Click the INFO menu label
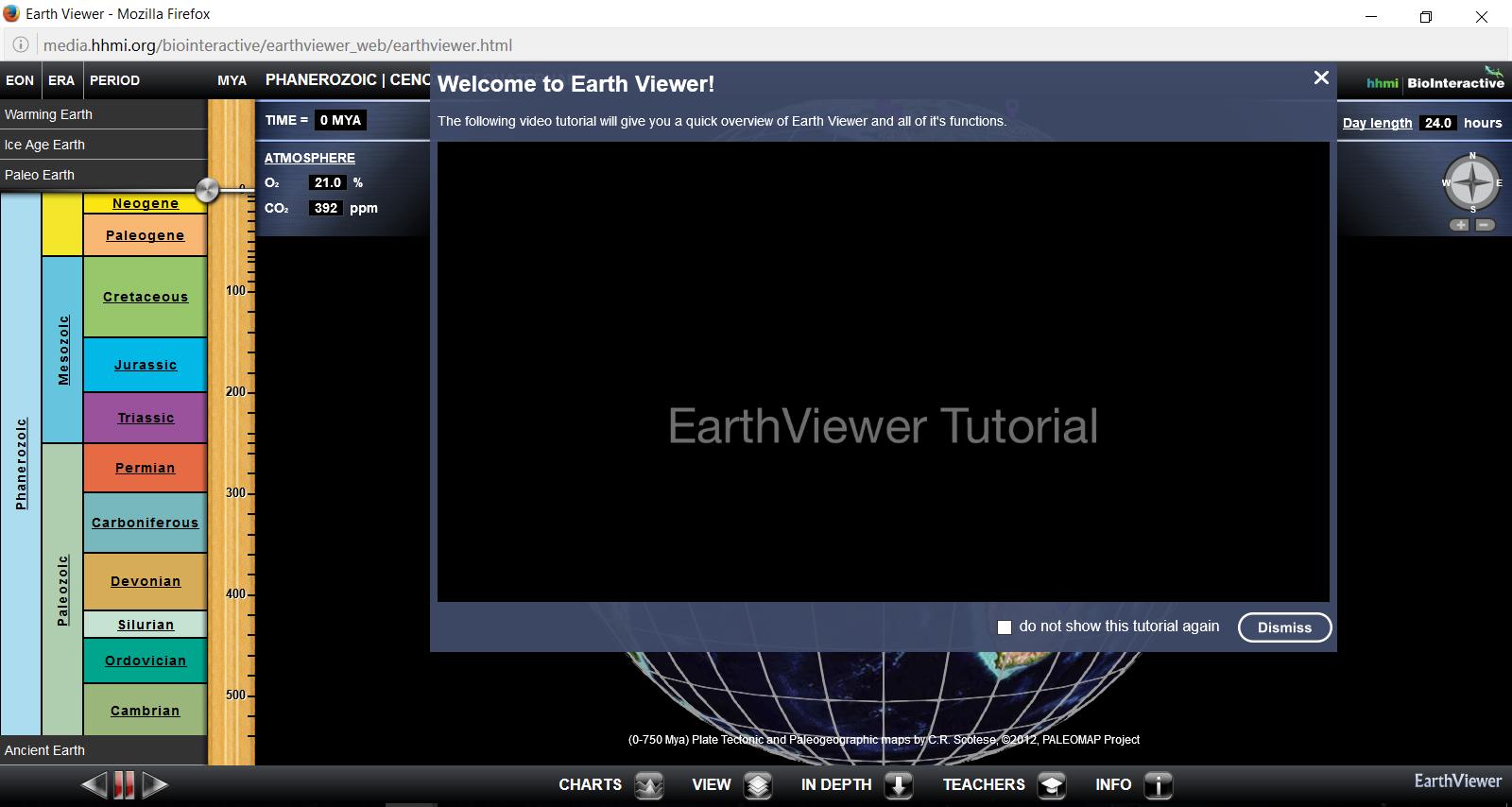The image size is (1512, 807). tap(1113, 785)
